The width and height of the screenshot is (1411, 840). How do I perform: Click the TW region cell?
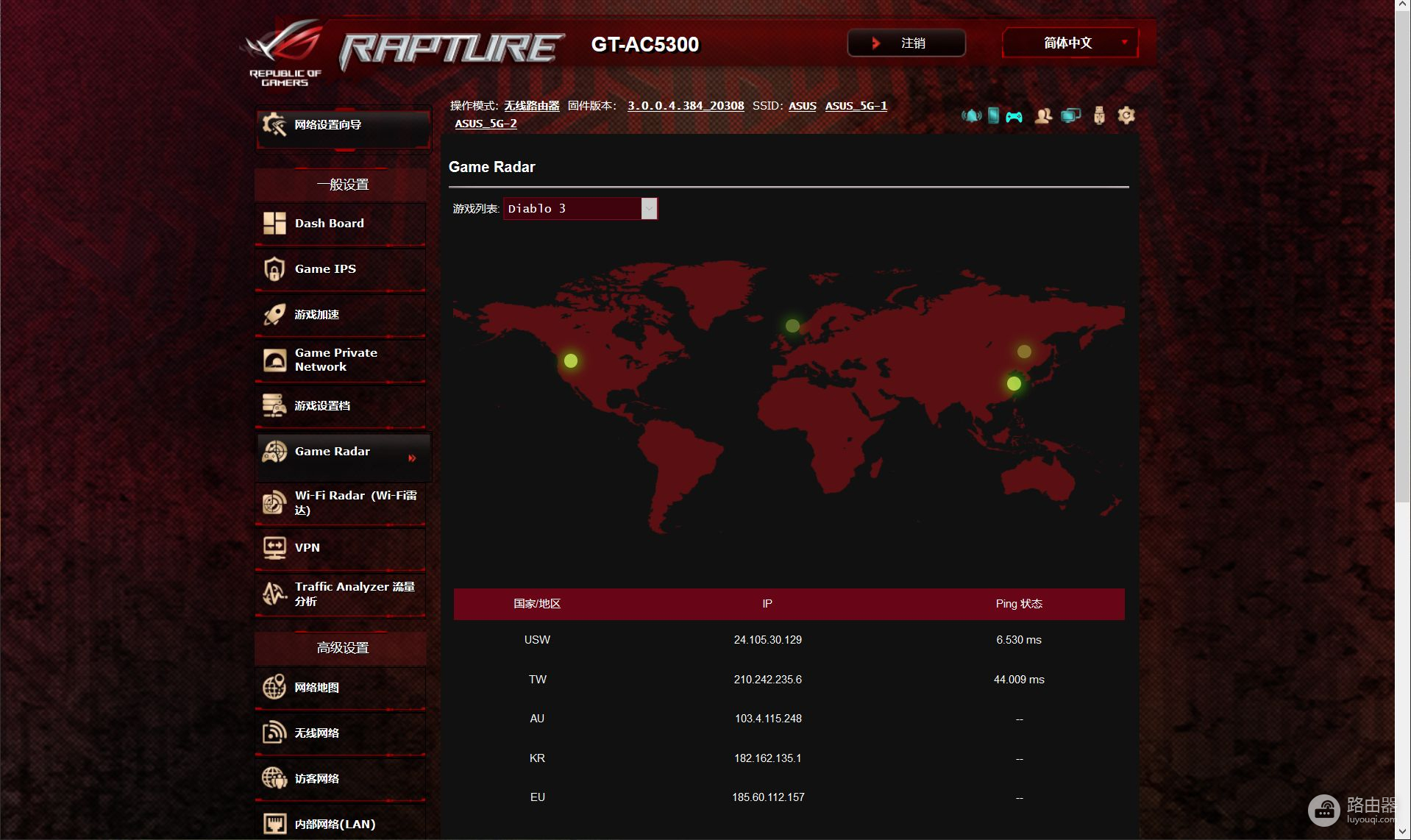[x=538, y=680]
